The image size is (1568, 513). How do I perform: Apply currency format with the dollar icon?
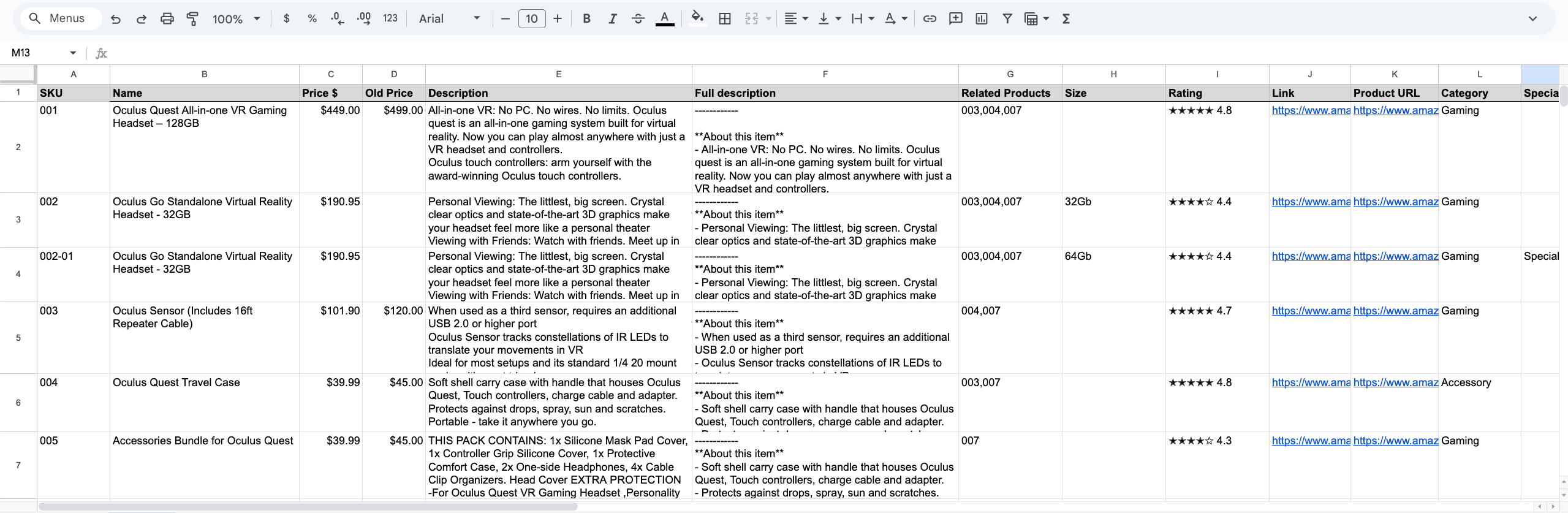point(286,19)
